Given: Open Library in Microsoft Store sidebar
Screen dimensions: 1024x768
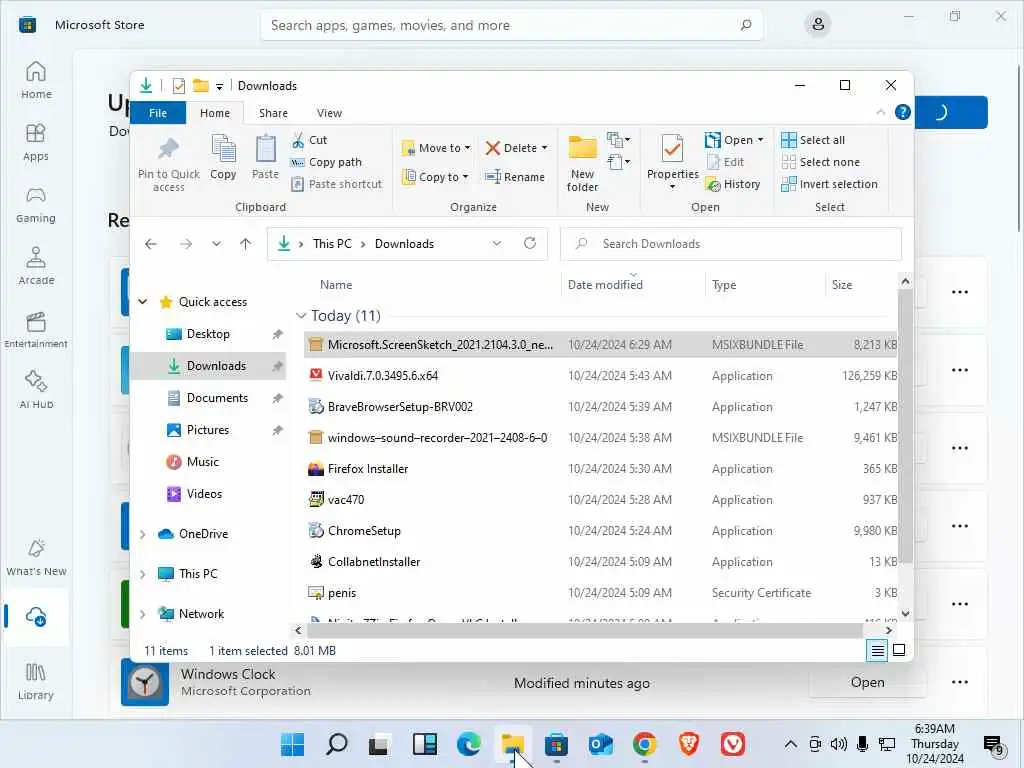Looking at the screenshot, I should click(x=36, y=681).
